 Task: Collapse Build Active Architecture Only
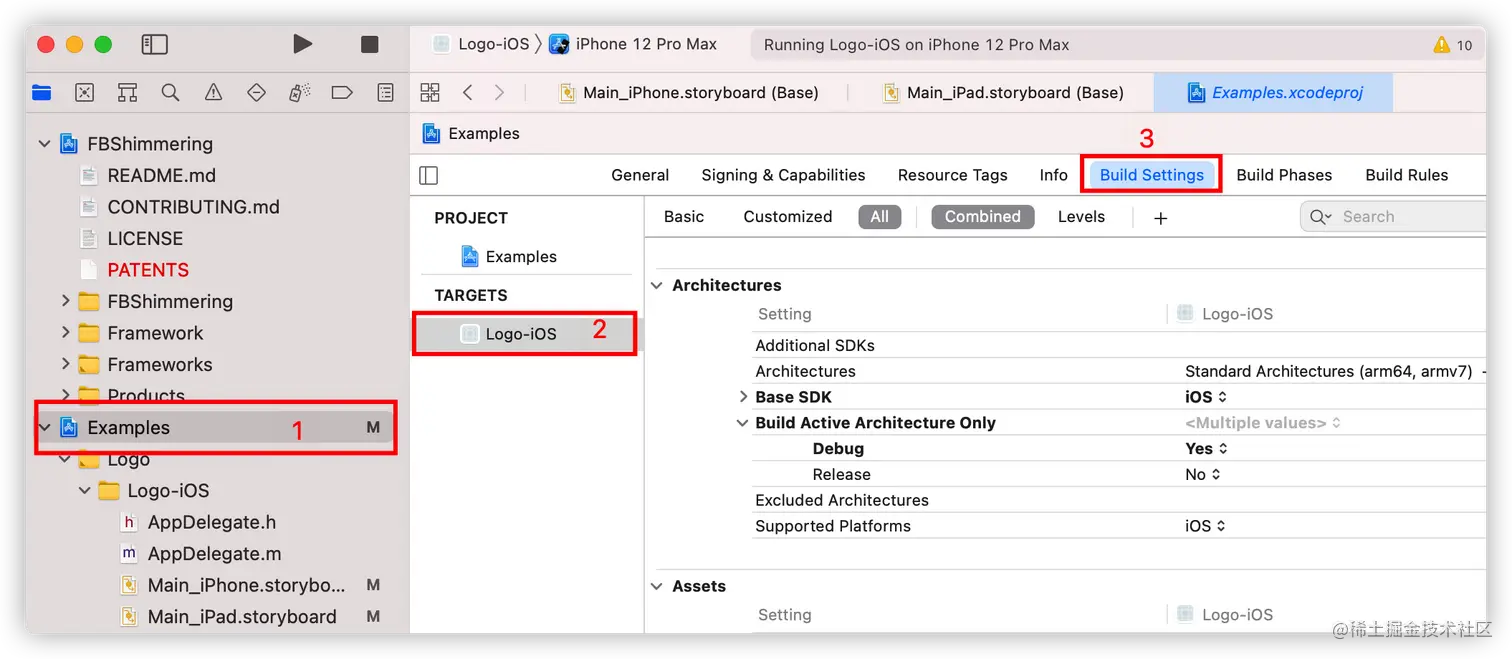pos(743,423)
